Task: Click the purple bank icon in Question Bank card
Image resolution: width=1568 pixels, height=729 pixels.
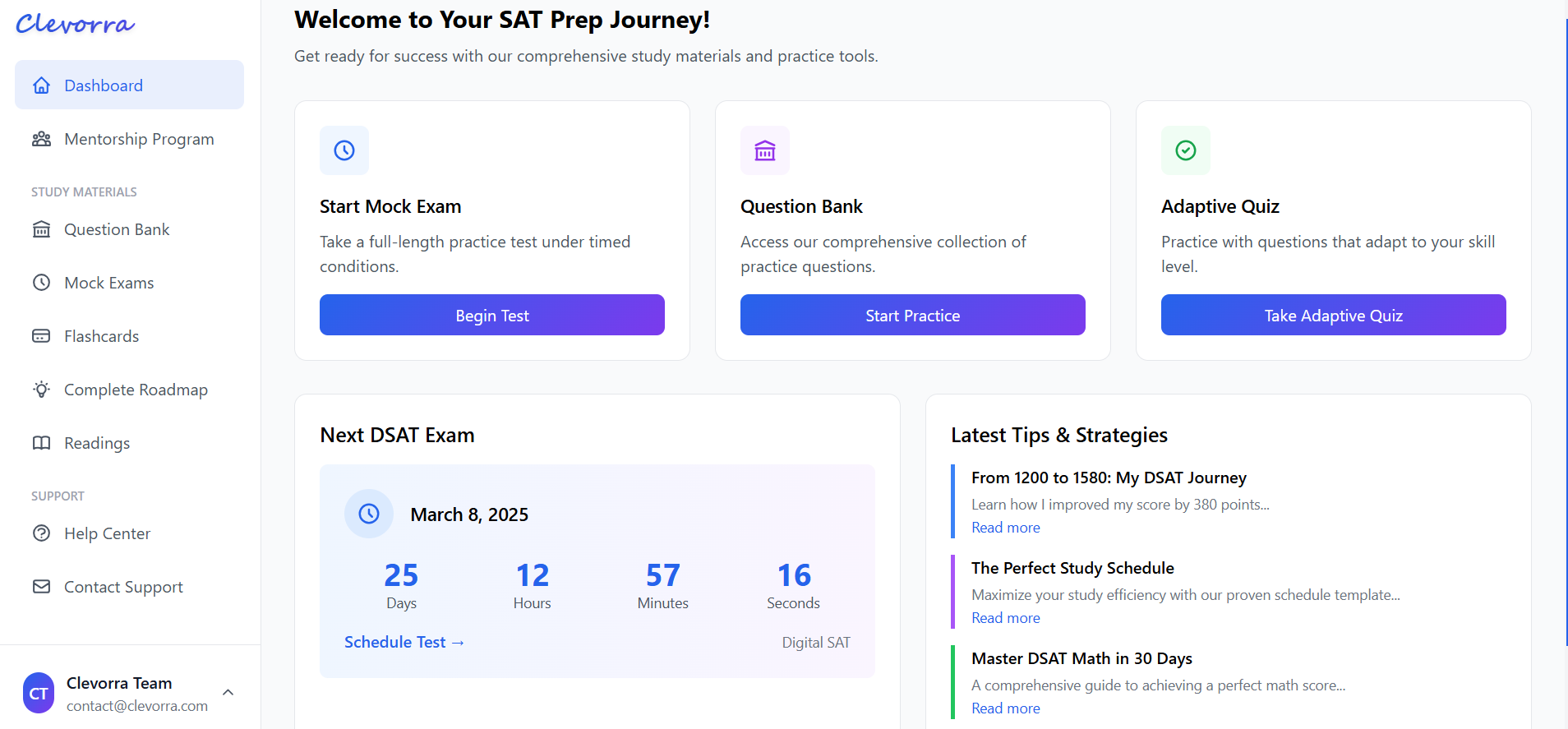Action: (765, 150)
